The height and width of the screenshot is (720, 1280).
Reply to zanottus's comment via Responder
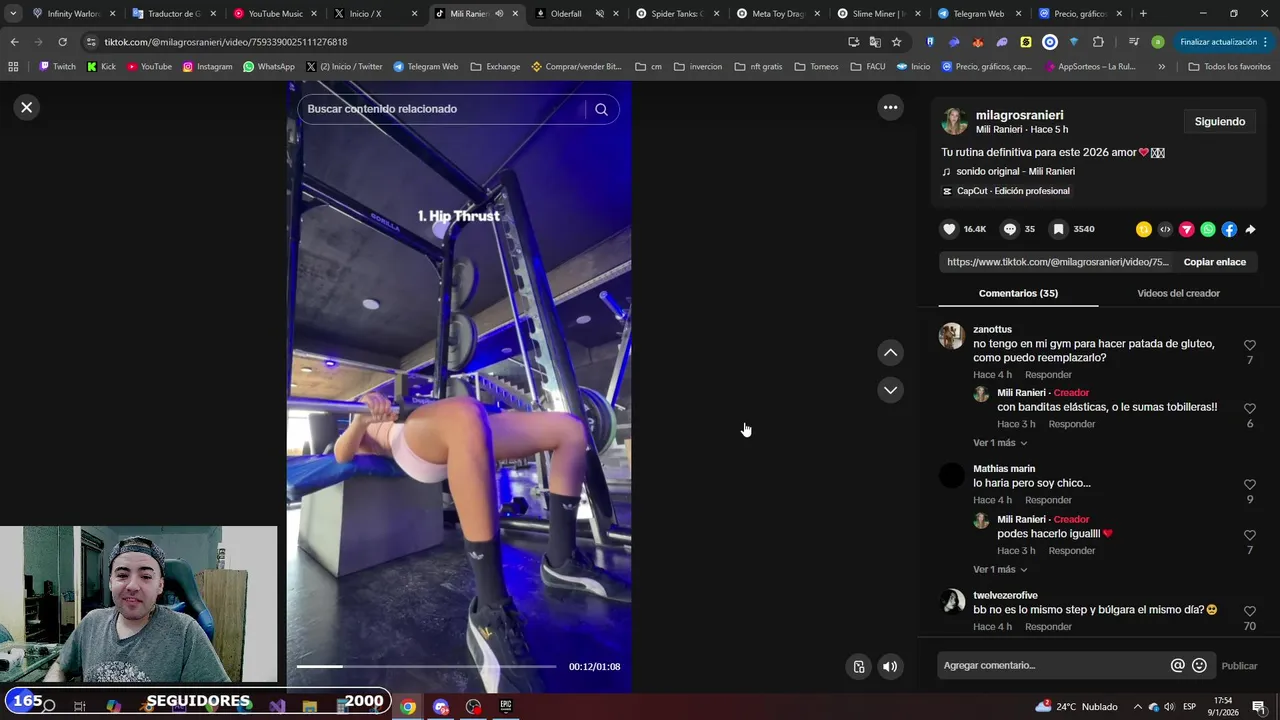pyautogui.click(x=1048, y=375)
